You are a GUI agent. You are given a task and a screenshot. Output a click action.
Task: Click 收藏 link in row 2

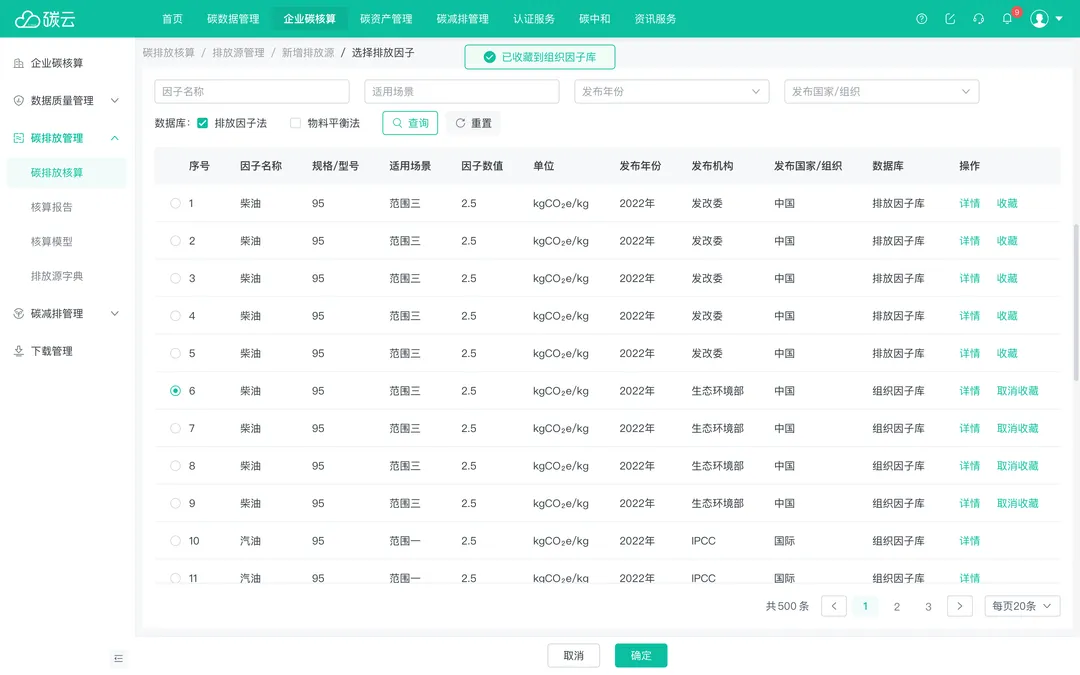click(x=1007, y=241)
